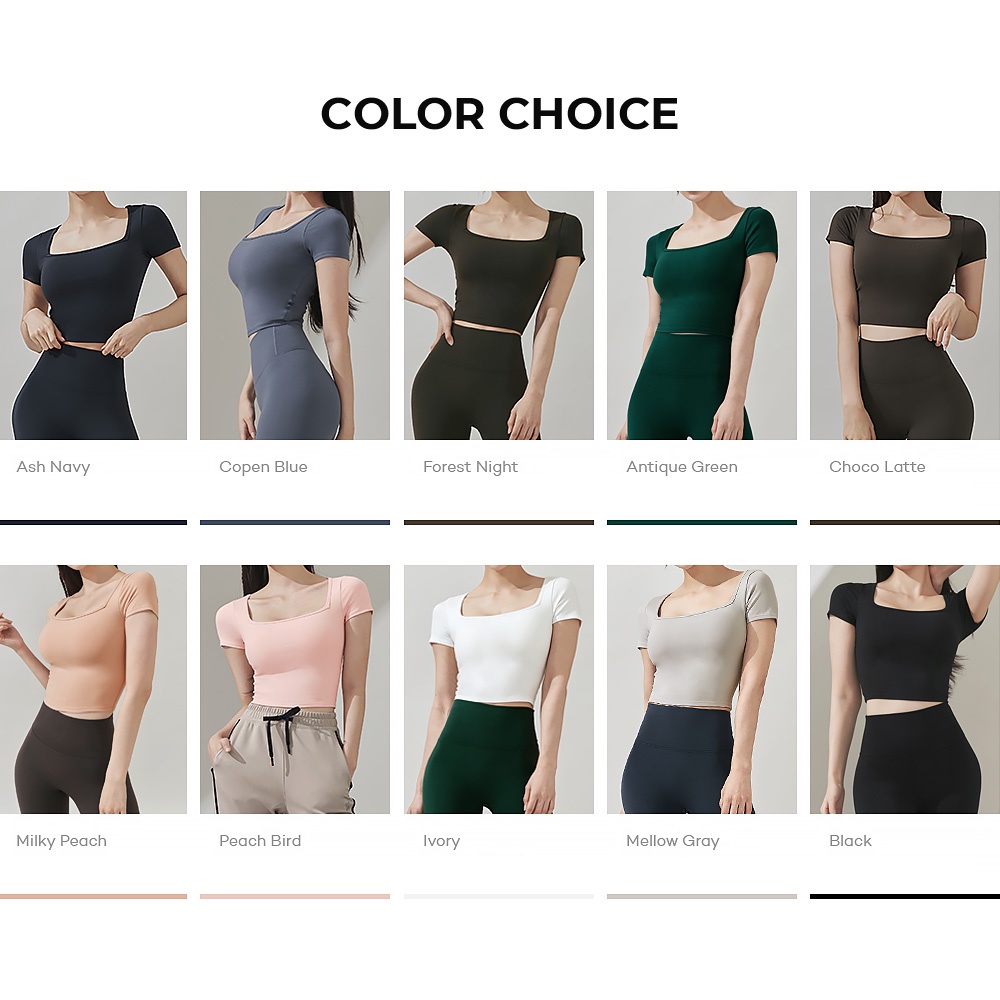Image resolution: width=1000 pixels, height=1000 pixels.
Task: Choose the Antique Green top image
Action: click(x=702, y=315)
